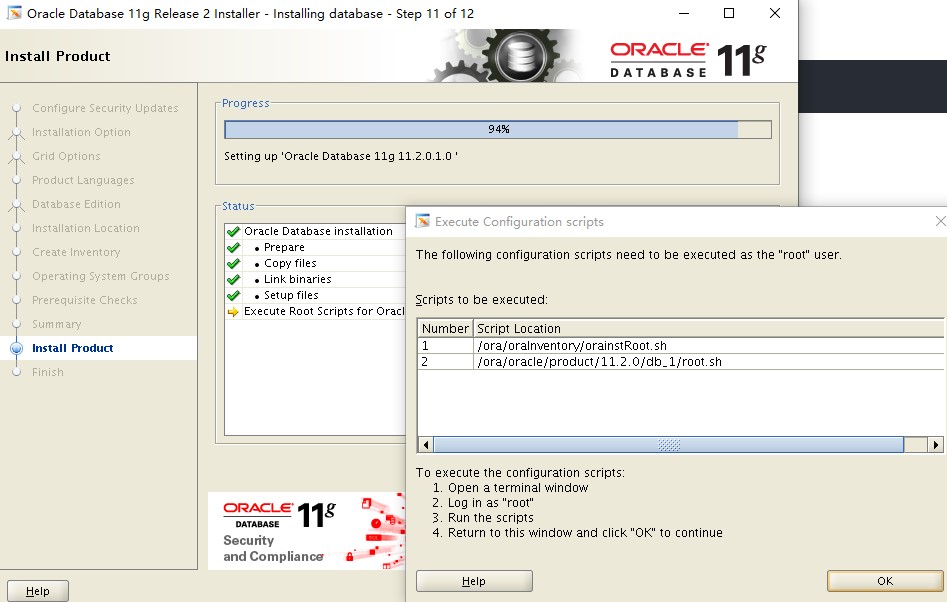Click the 94% installation progress bar
Viewport: 947px width, 602px height.
point(498,129)
